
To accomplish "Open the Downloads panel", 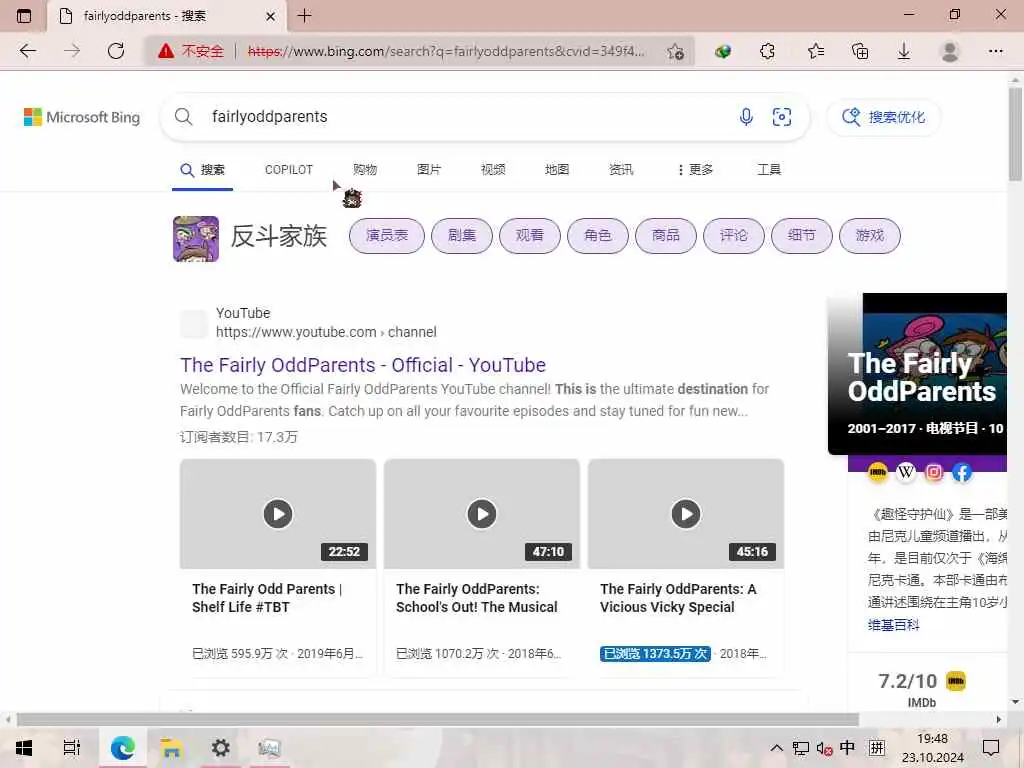I will coord(904,51).
